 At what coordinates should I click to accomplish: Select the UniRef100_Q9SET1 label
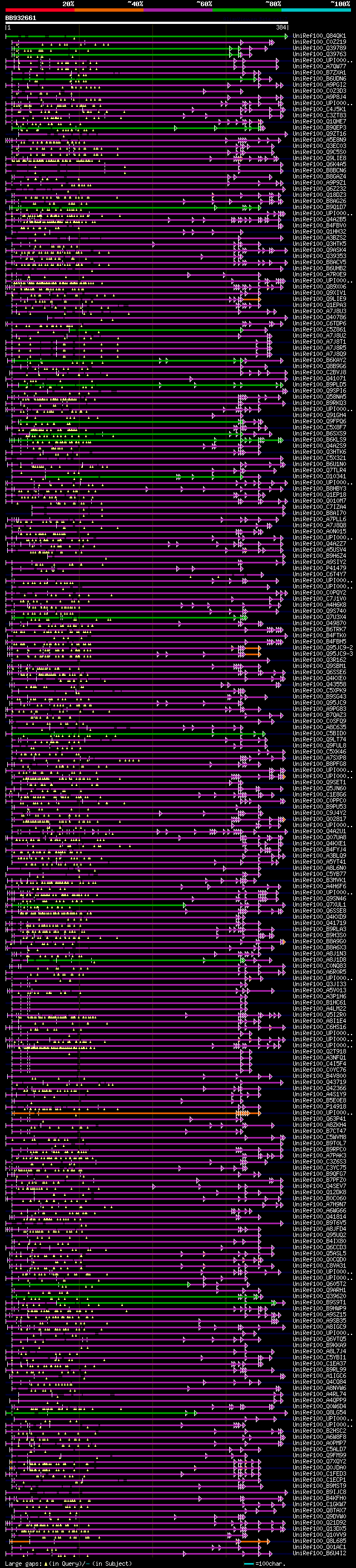pyautogui.click(x=319, y=782)
